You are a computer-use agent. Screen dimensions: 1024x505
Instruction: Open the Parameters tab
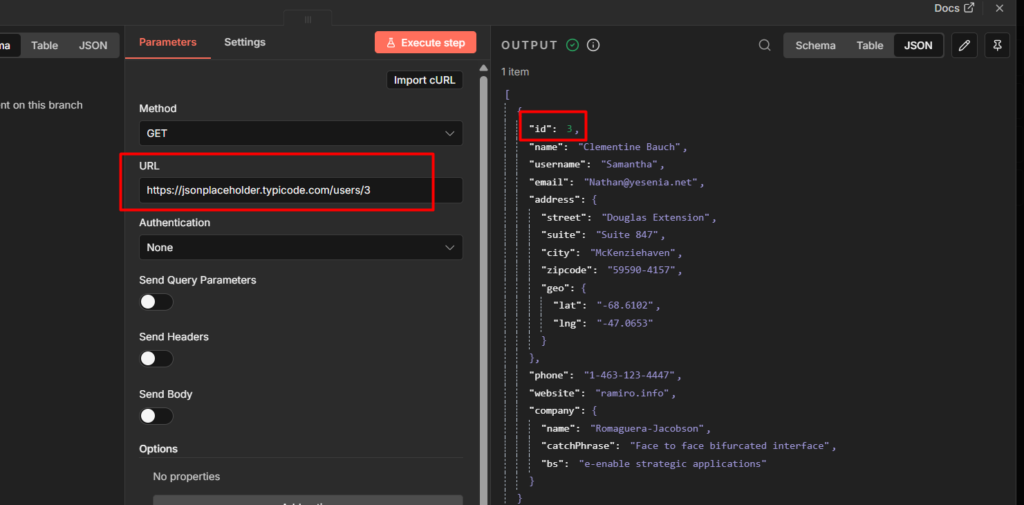tap(168, 42)
